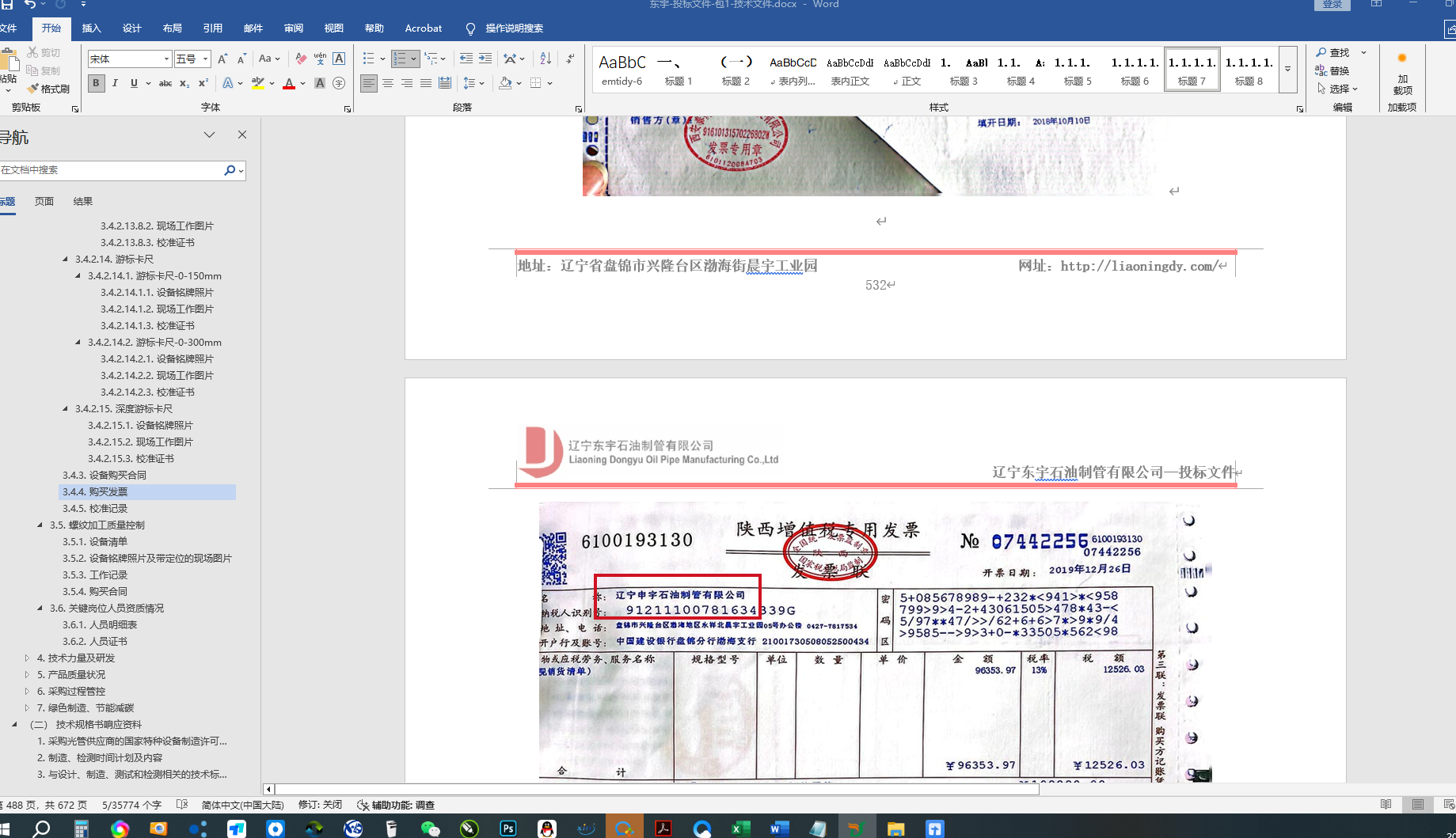Open Photoshop from the taskbar
The height and width of the screenshot is (838, 1456).
pyautogui.click(x=508, y=829)
